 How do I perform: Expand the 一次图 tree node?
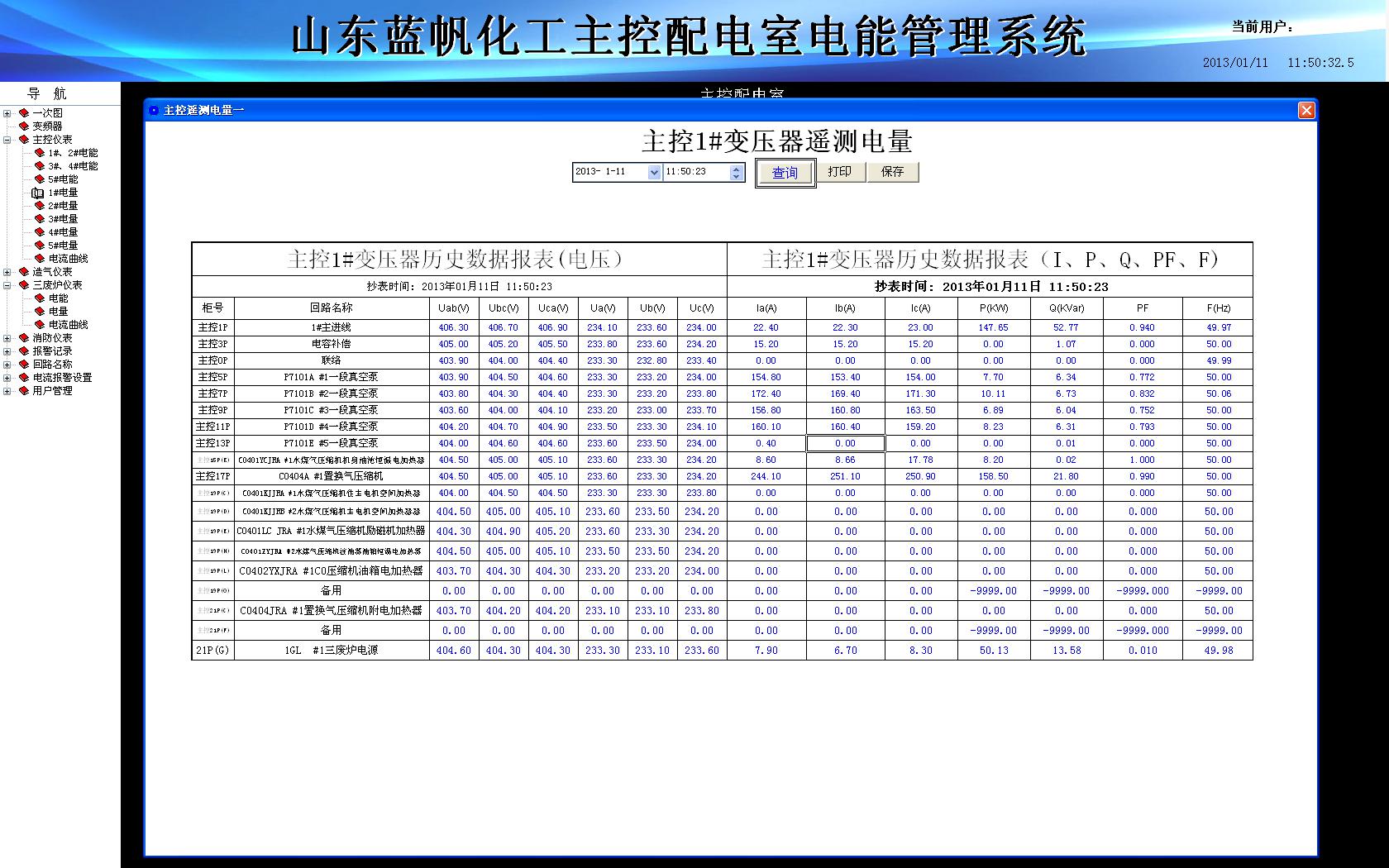(x=7, y=113)
